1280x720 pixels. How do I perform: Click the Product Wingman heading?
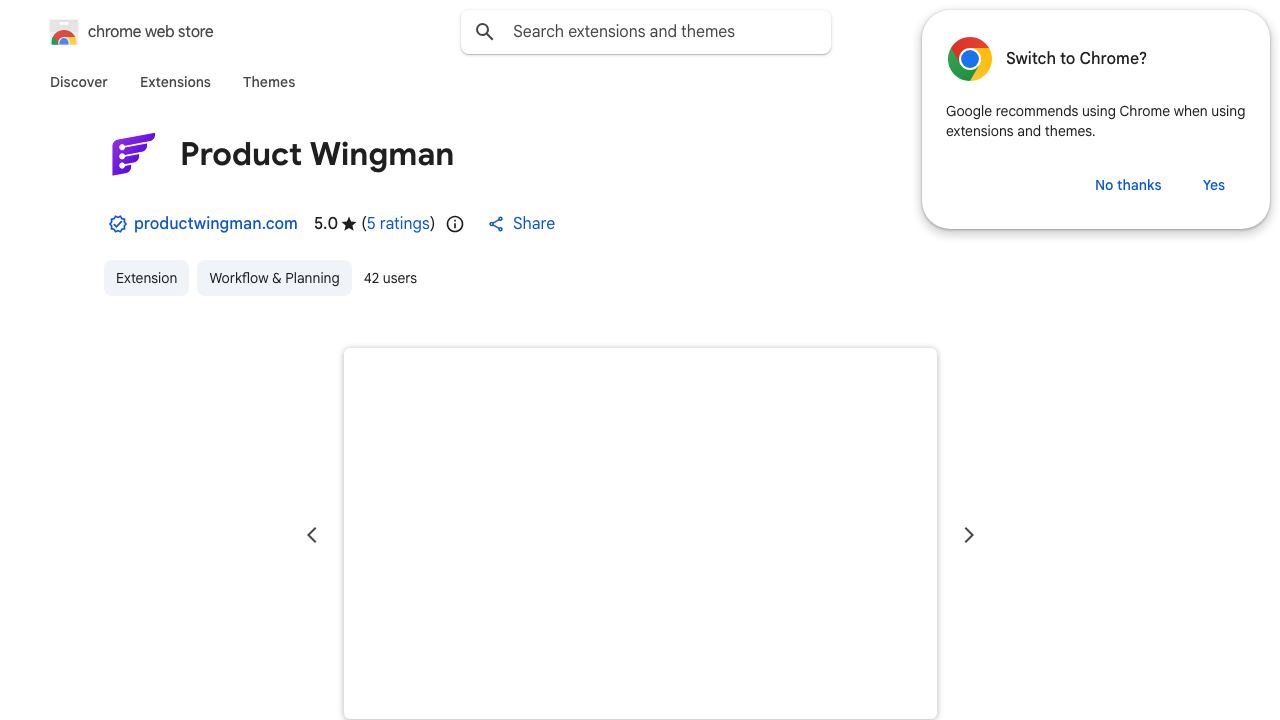[x=317, y=154]
